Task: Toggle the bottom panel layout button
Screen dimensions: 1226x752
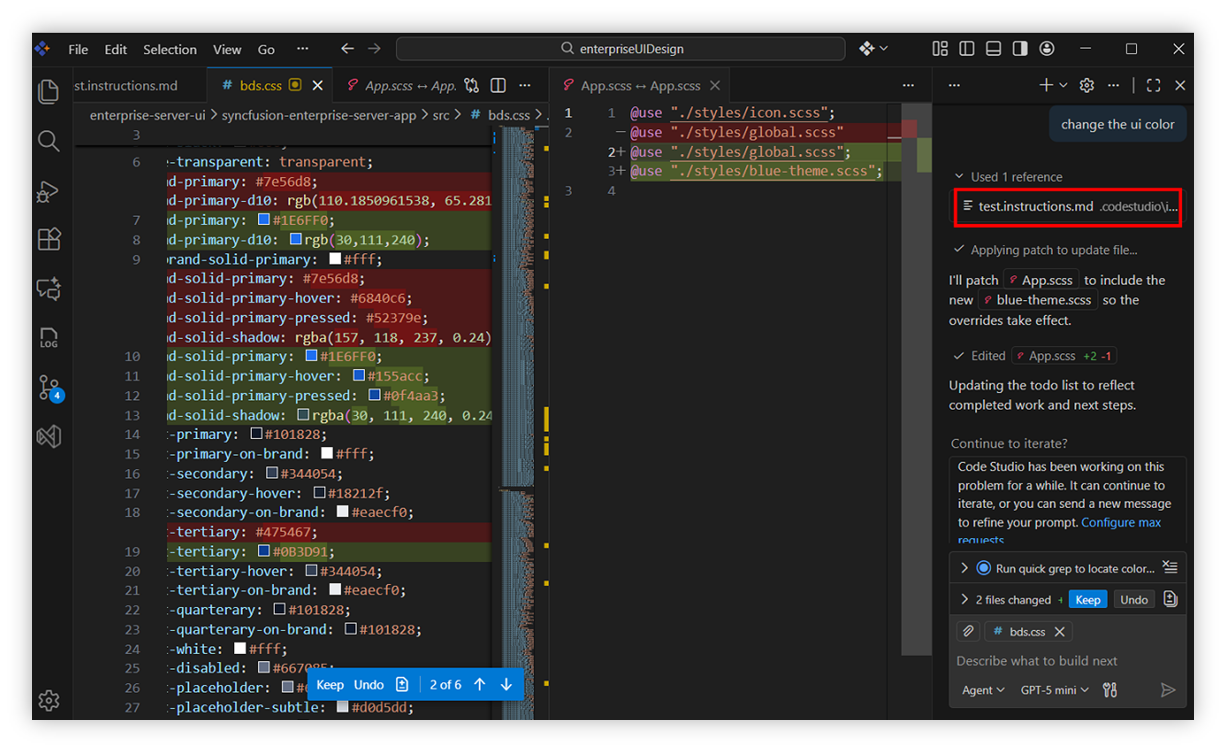Action: (x=993, y=49)
